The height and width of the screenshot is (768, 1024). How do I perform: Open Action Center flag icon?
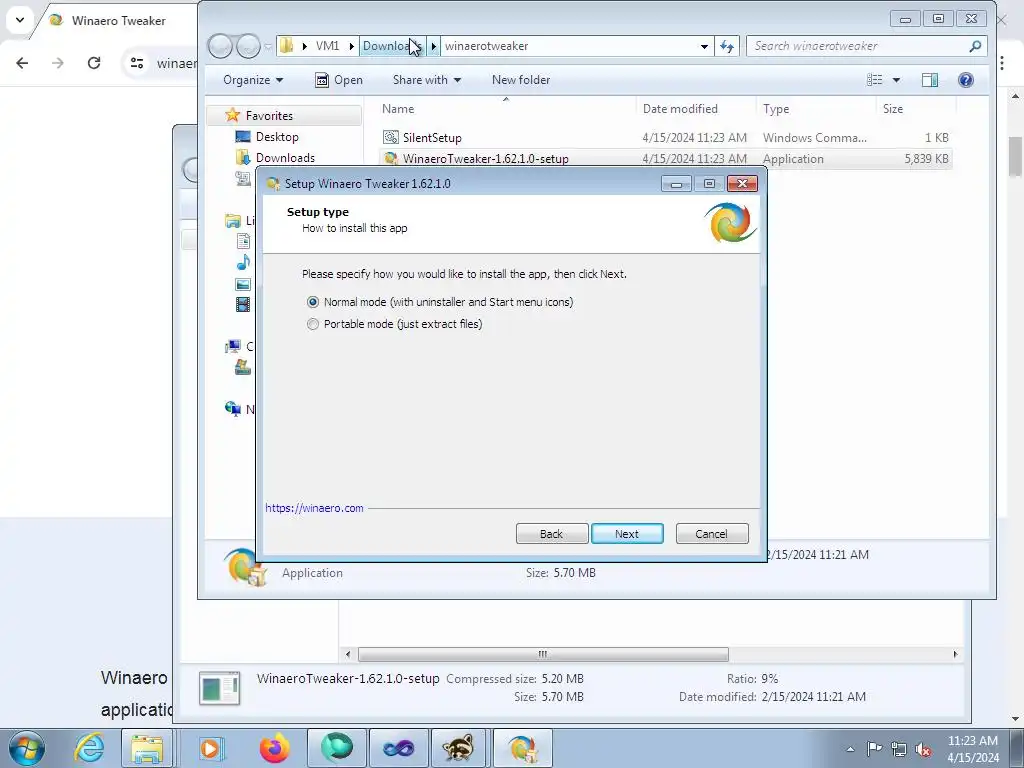tap(874, 749)
